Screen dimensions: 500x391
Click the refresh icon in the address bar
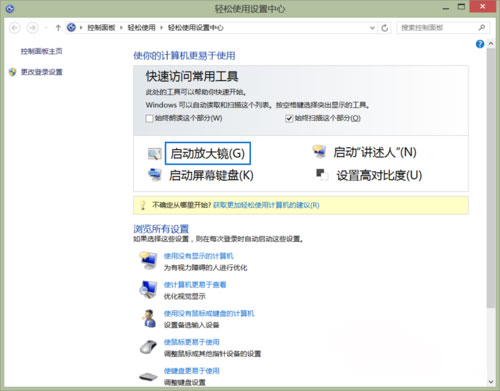tap(385, 28)
